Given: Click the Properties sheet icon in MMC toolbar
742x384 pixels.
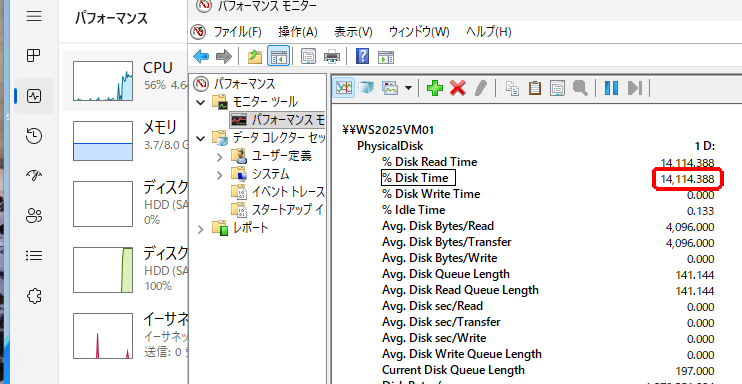Looking at the screenshot, I should [309, 57].
